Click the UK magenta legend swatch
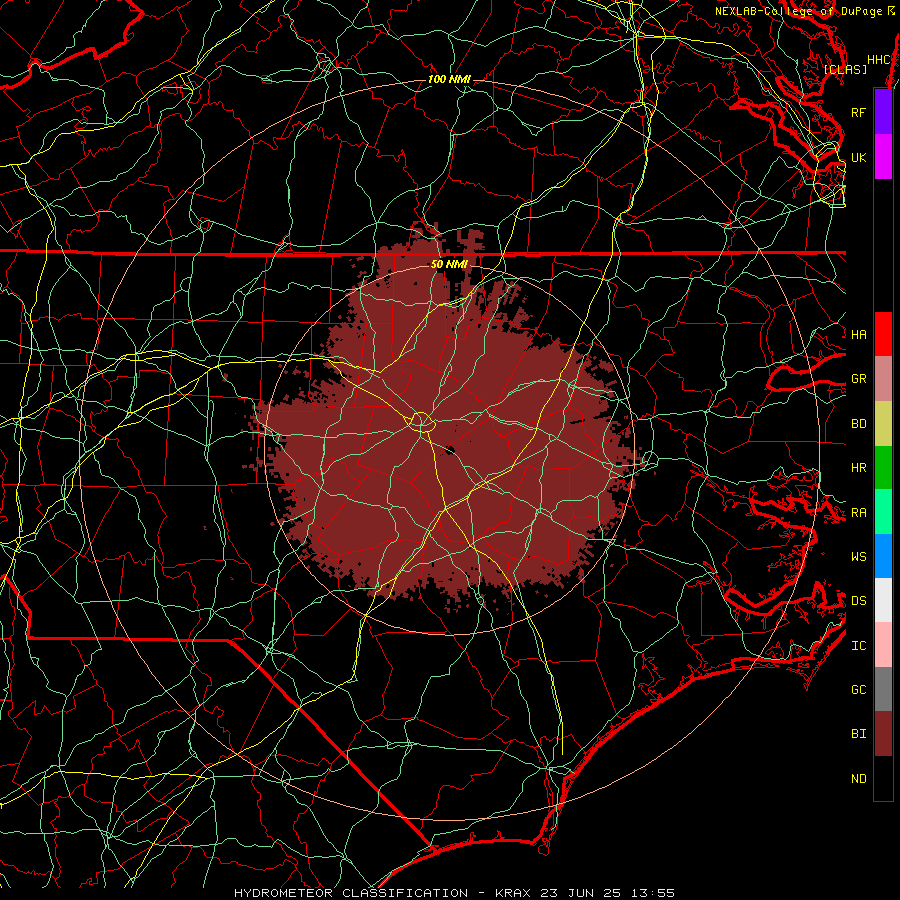 [883, 157]
